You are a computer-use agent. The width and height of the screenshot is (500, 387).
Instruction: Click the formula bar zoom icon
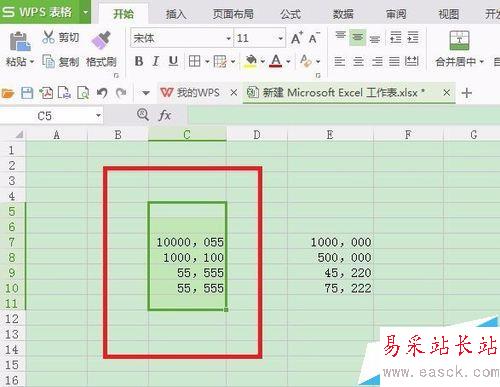143,115
